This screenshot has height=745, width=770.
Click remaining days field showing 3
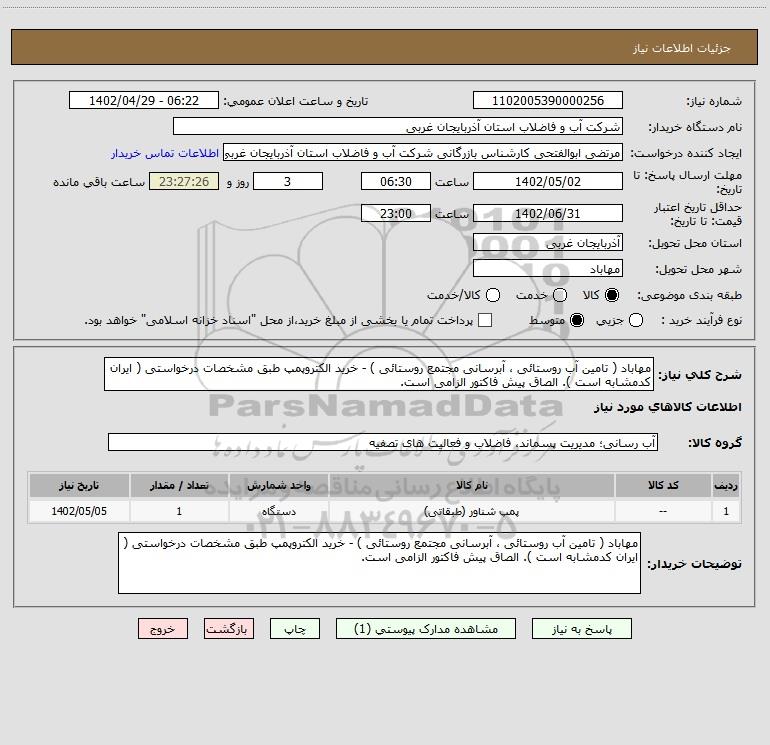pyautogui.click(x=288, y=181)
